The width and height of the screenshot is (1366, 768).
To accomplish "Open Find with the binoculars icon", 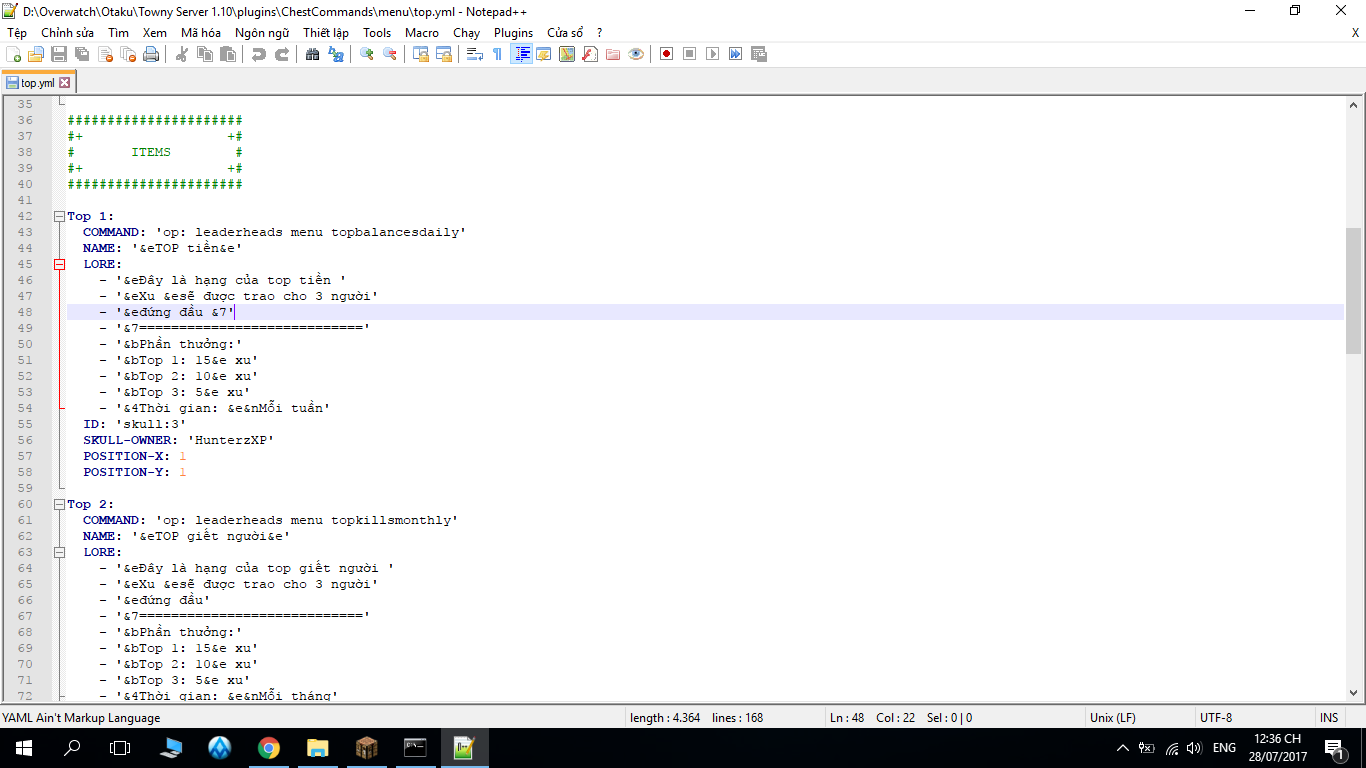I will pos(313,54).
